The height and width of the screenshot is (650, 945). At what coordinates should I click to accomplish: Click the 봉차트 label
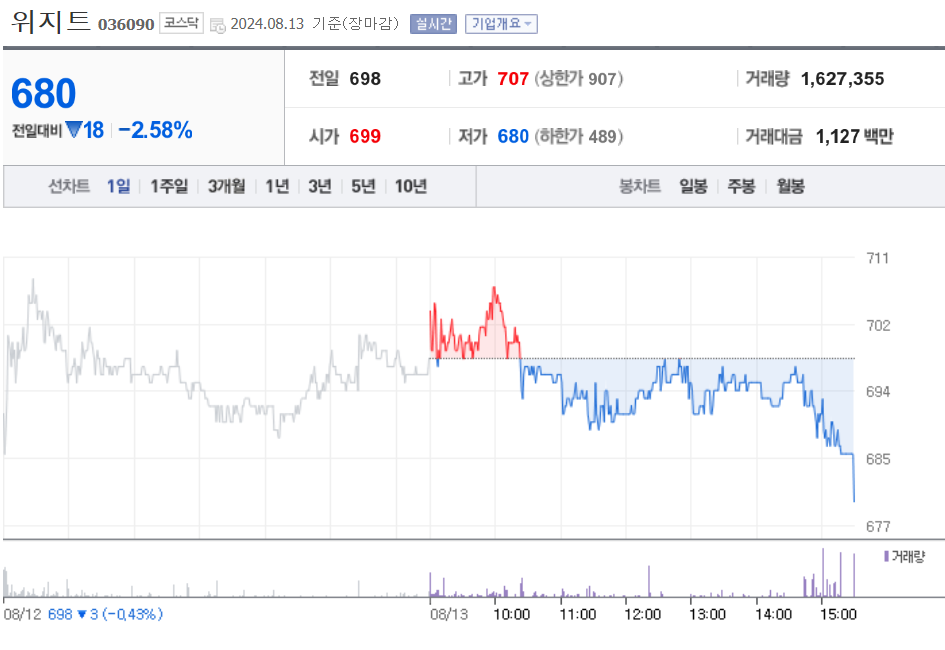[x=639, y=186]
